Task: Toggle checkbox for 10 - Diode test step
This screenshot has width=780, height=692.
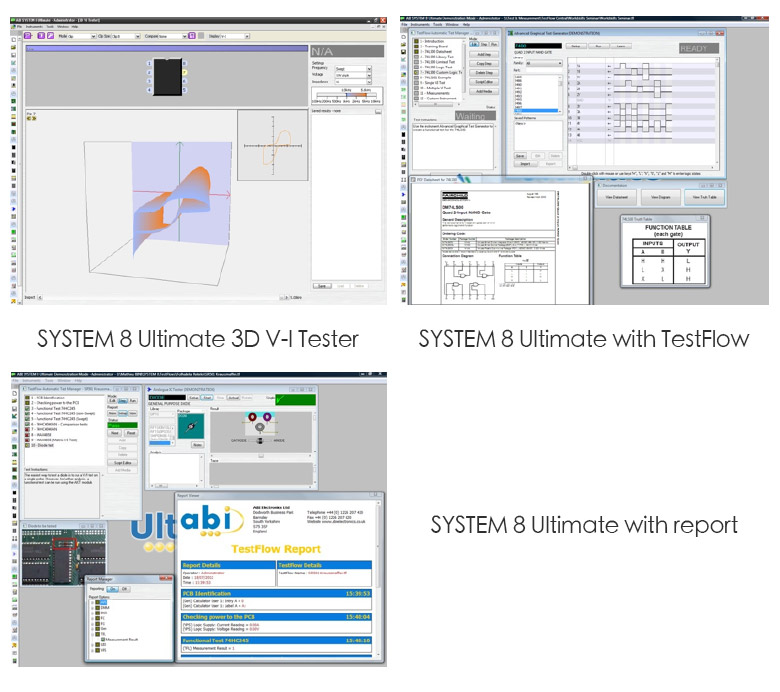Action: point(28,445)
